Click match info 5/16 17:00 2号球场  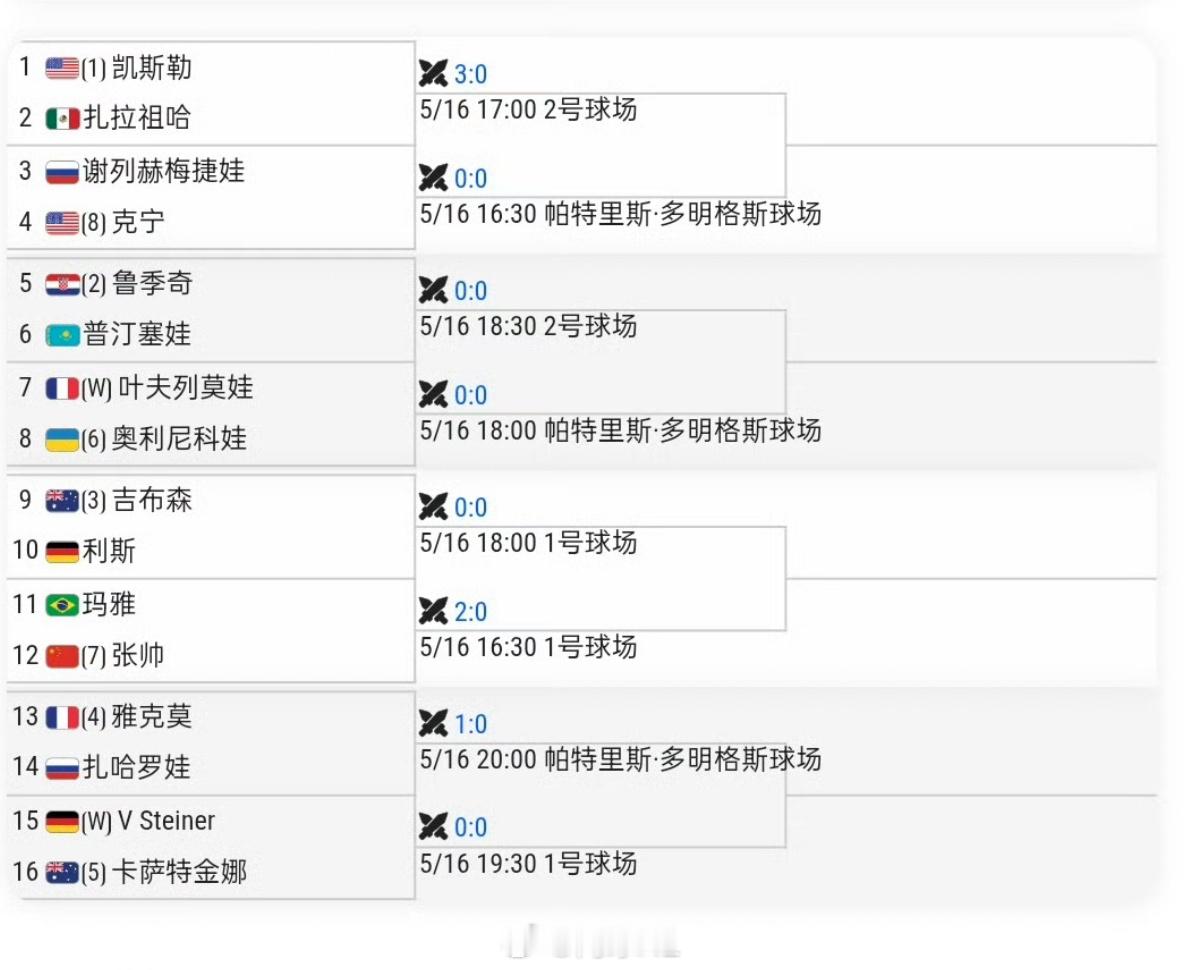[529, 109]
